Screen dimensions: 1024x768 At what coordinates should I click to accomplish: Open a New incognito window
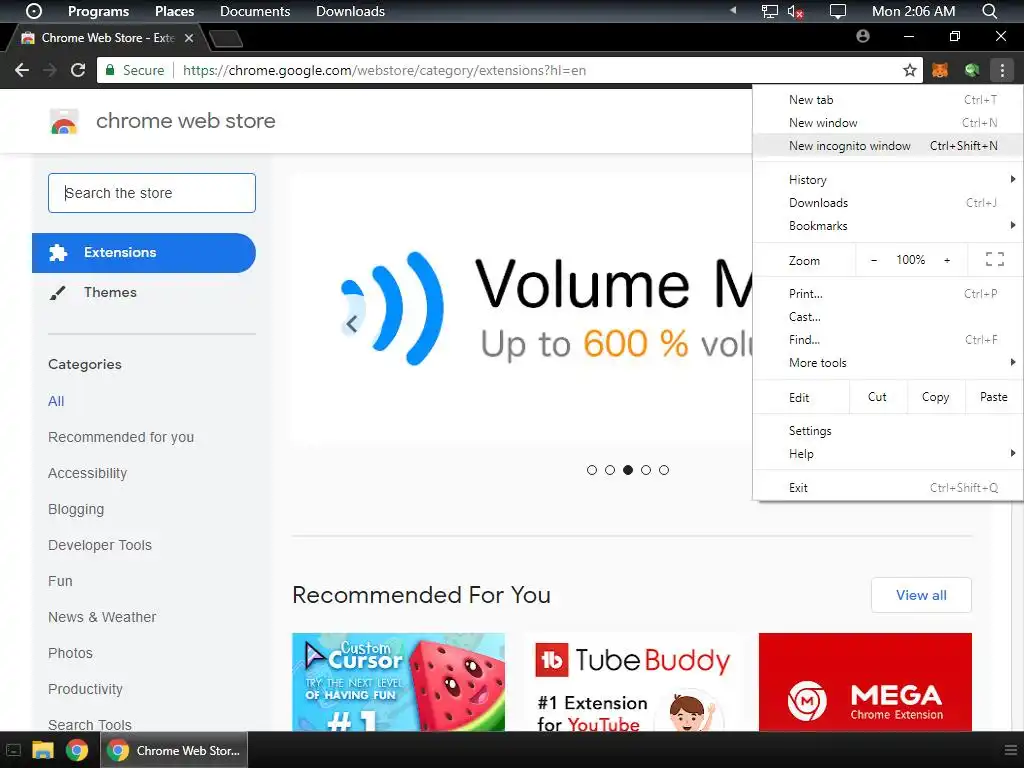coord(888,146)
